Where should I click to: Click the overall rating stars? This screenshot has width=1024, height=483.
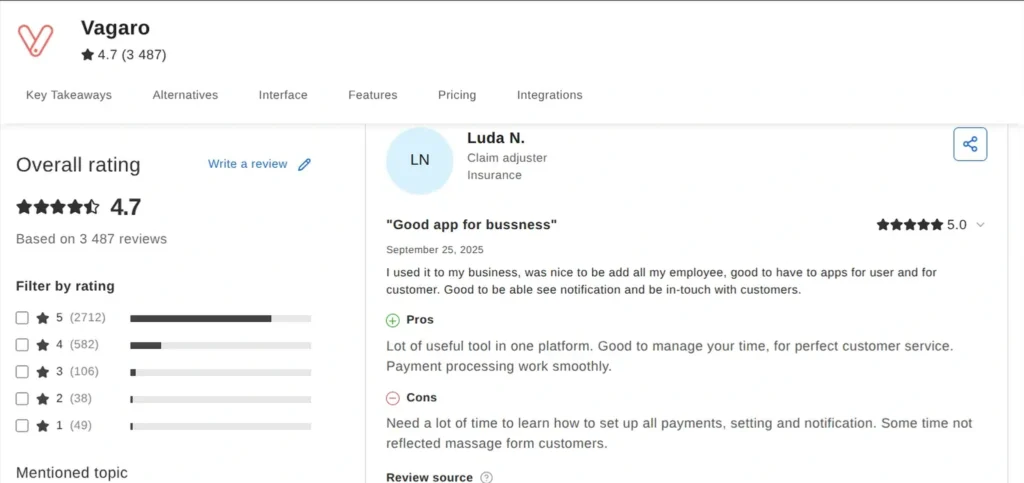click(58, 207)
